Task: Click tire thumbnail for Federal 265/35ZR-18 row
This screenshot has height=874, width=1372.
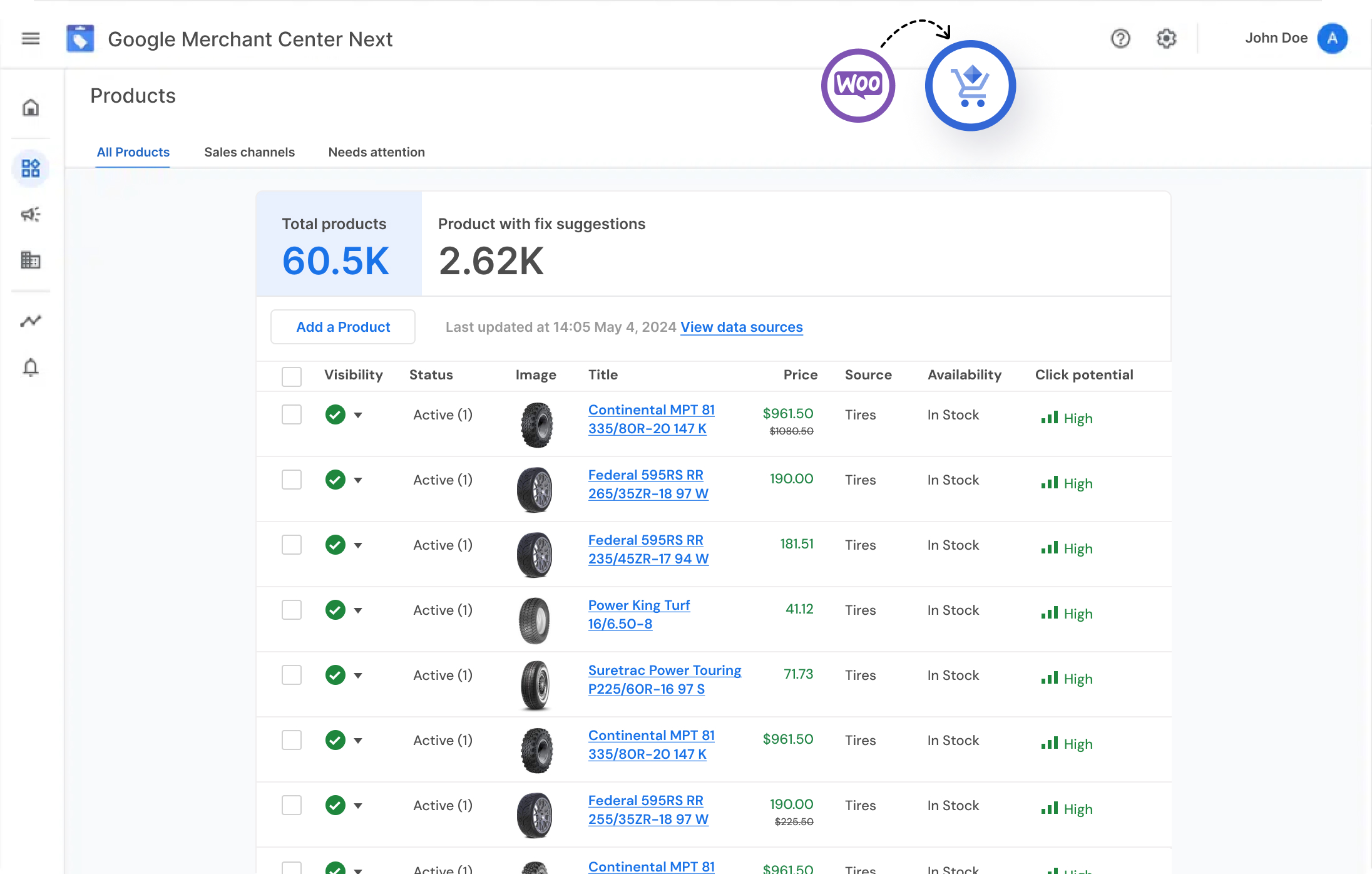Action: [x=535, y=490]
